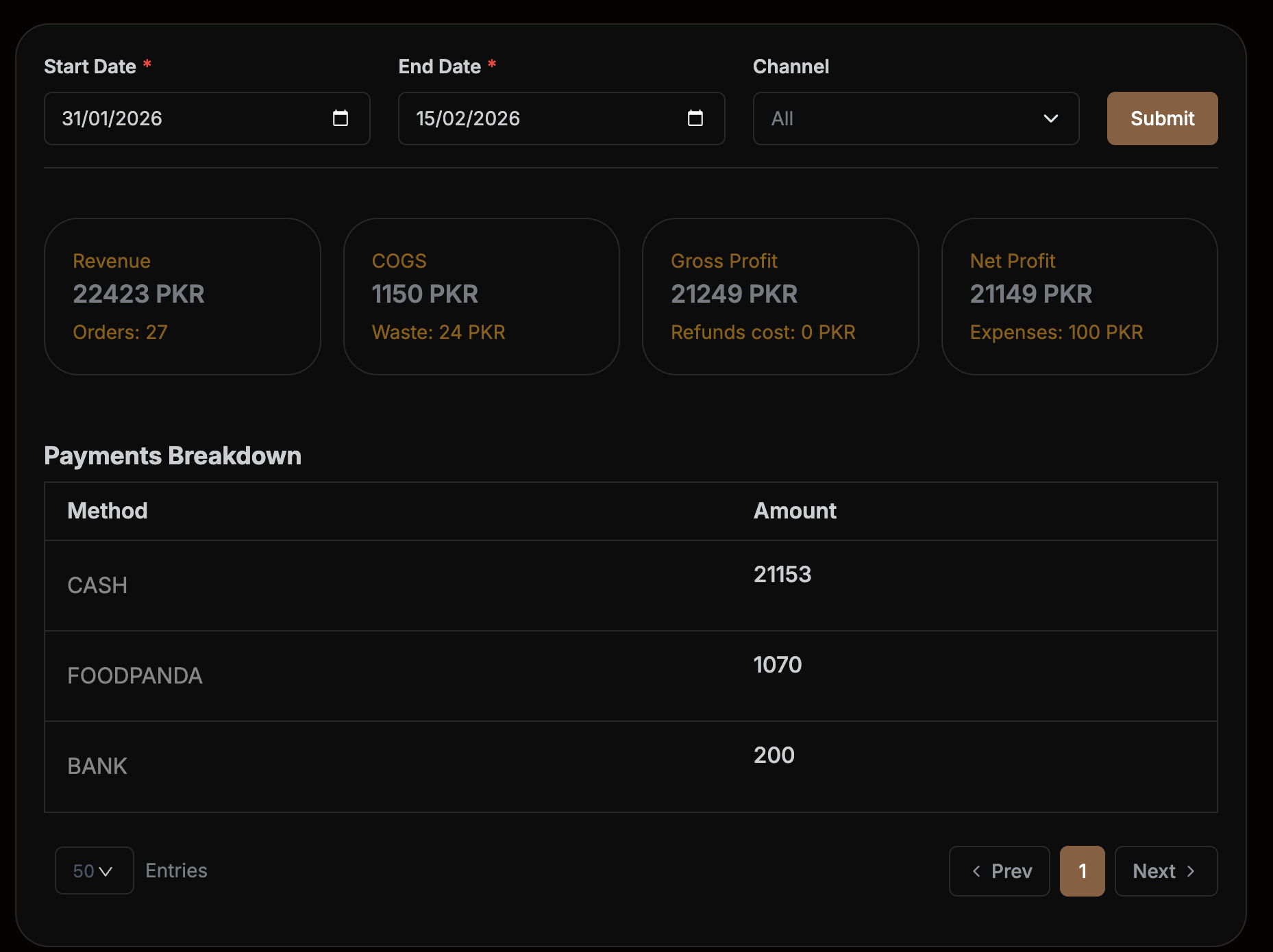
Task: Open the Start Date calendar picker icon
Action: pos(341,118)
